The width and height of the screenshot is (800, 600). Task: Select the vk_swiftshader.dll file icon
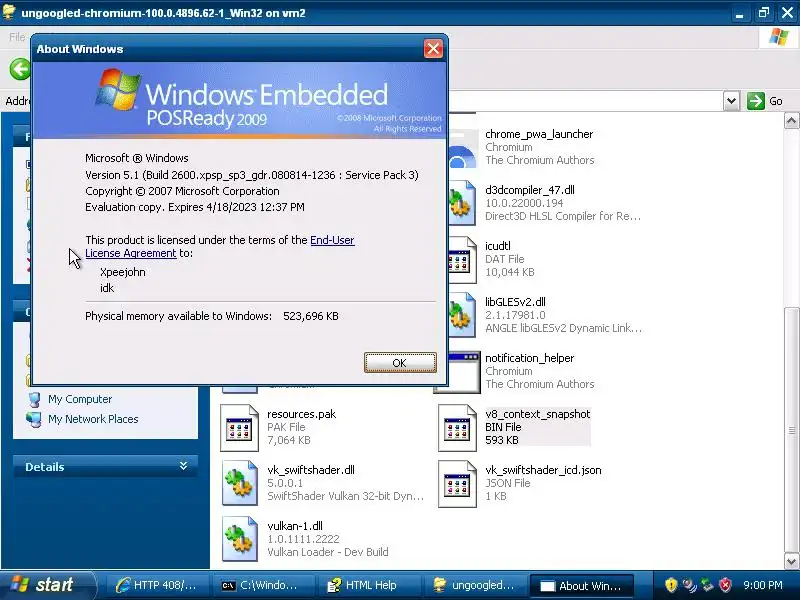click(x=239, y=483)
